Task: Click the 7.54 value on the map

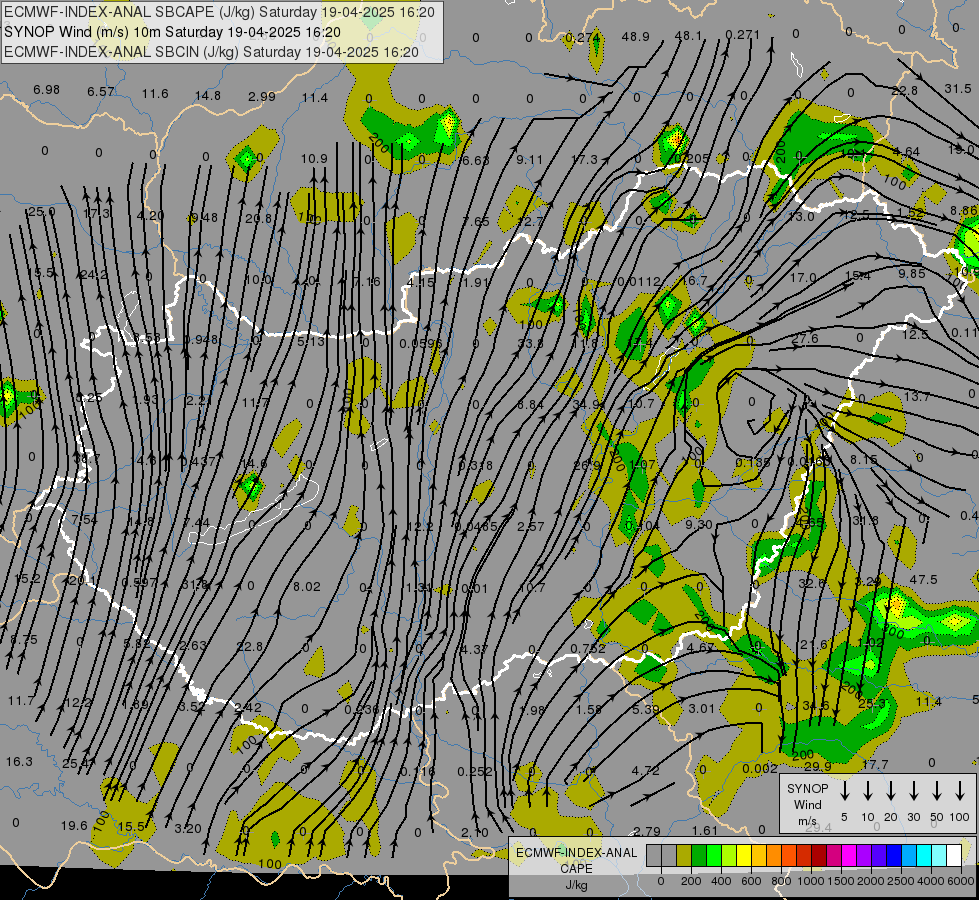Action: point(84,520)
